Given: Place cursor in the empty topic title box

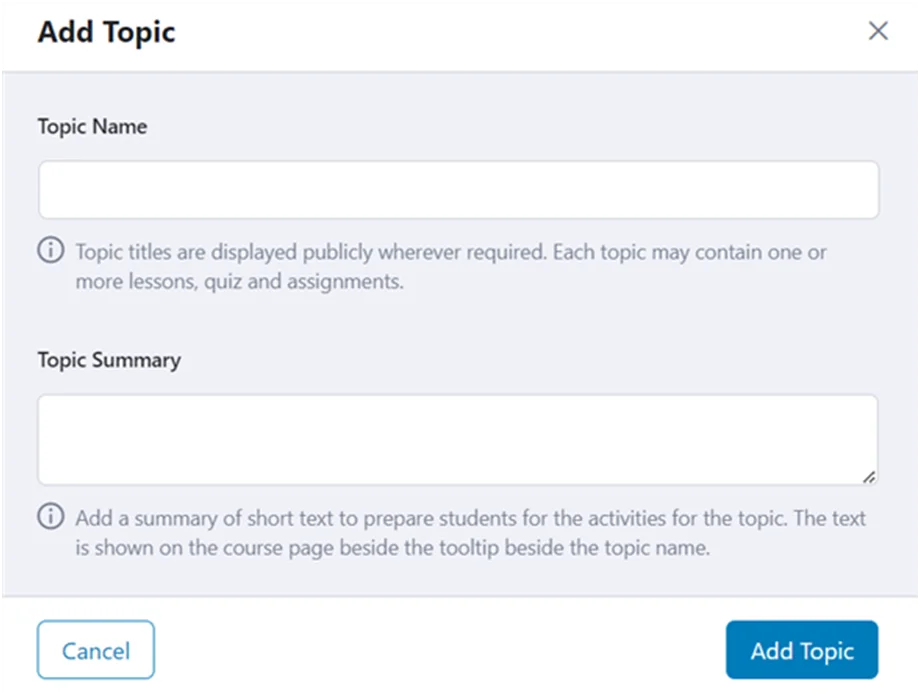Looking at the screenshot, I should (458, 189).
